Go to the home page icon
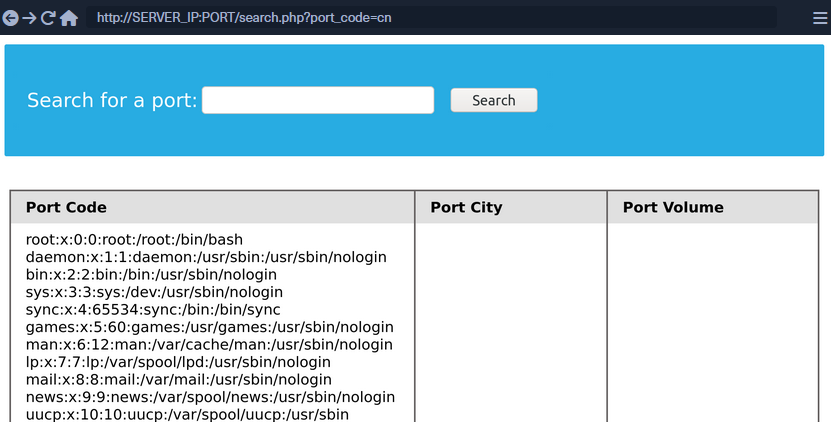This screenshot has width=831, height=422. pos(69,18)
